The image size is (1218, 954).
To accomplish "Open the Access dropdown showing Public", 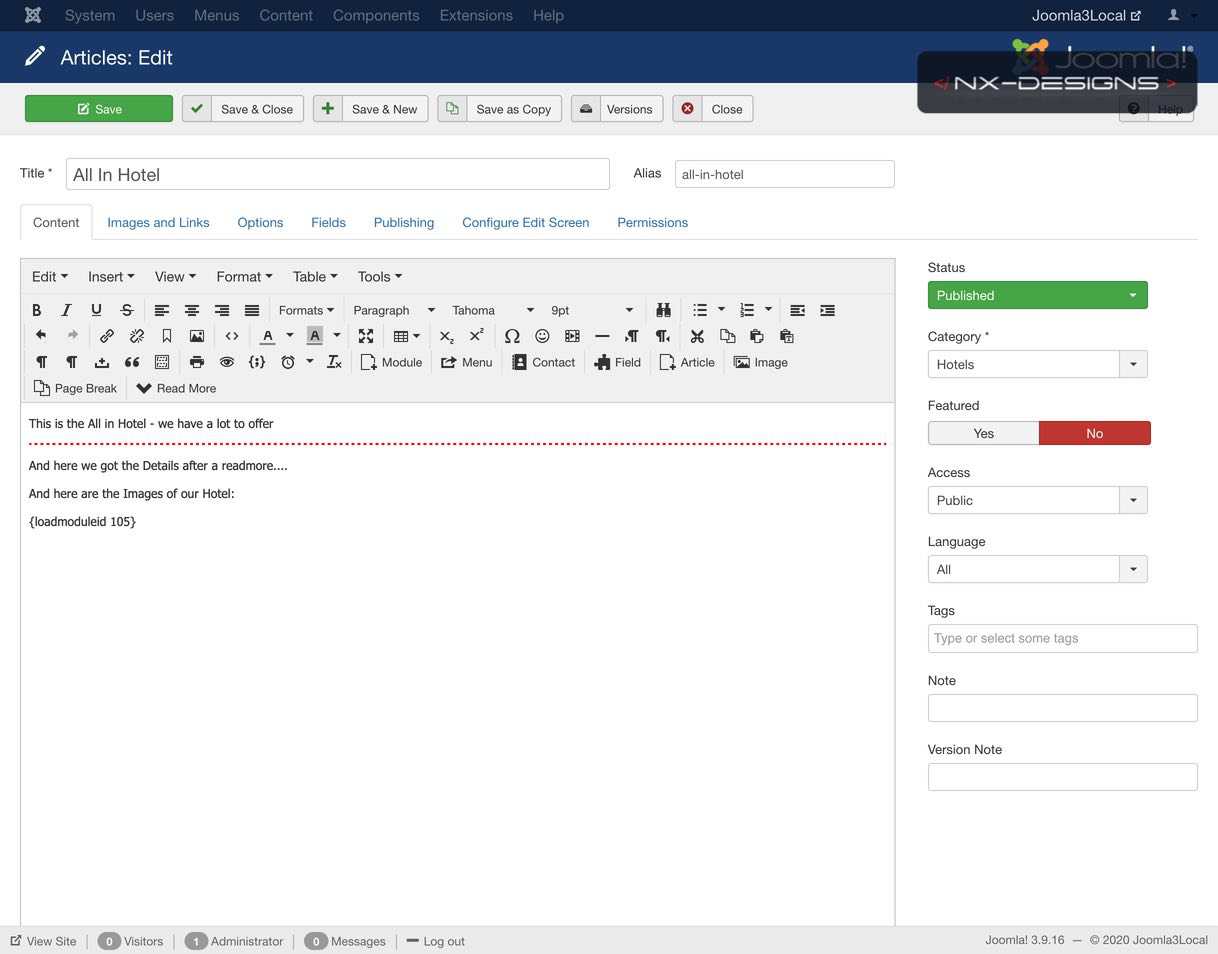I will [1037, 500].
